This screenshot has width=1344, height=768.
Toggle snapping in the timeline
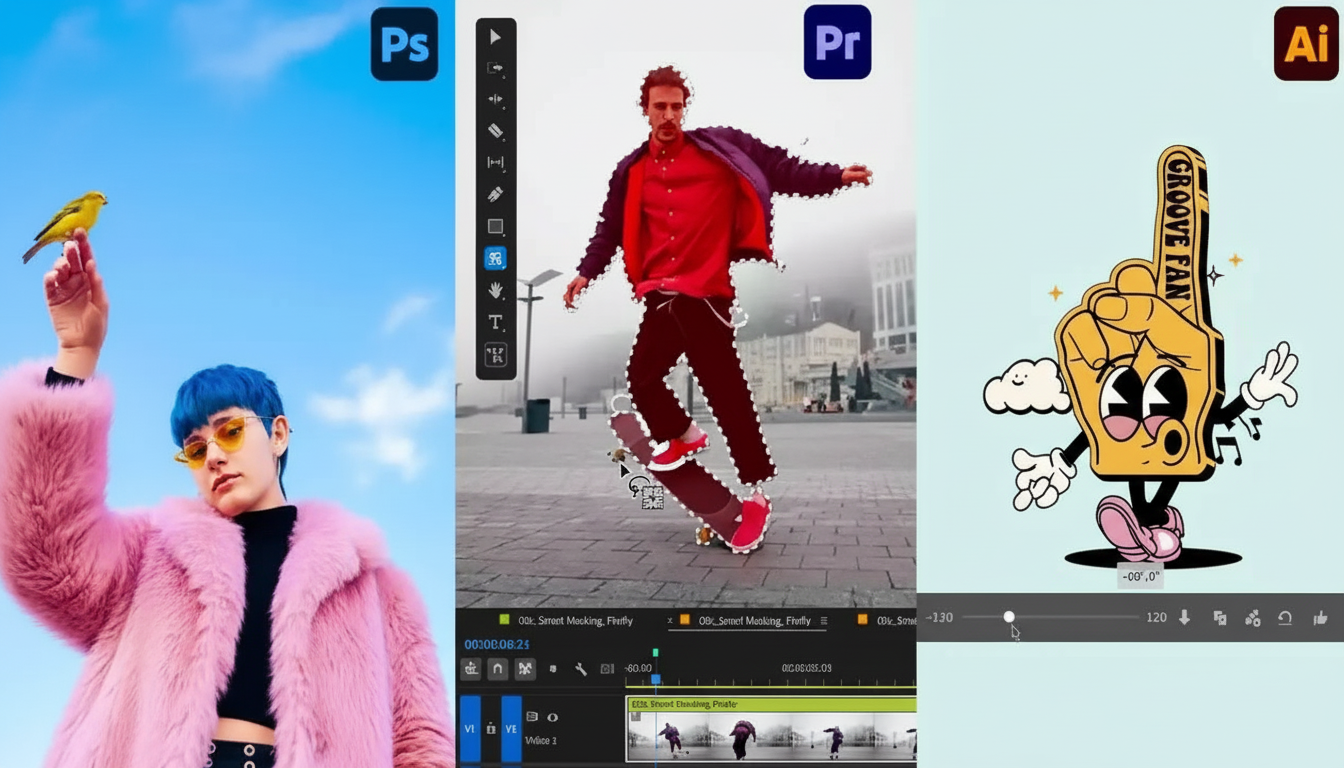497,668
